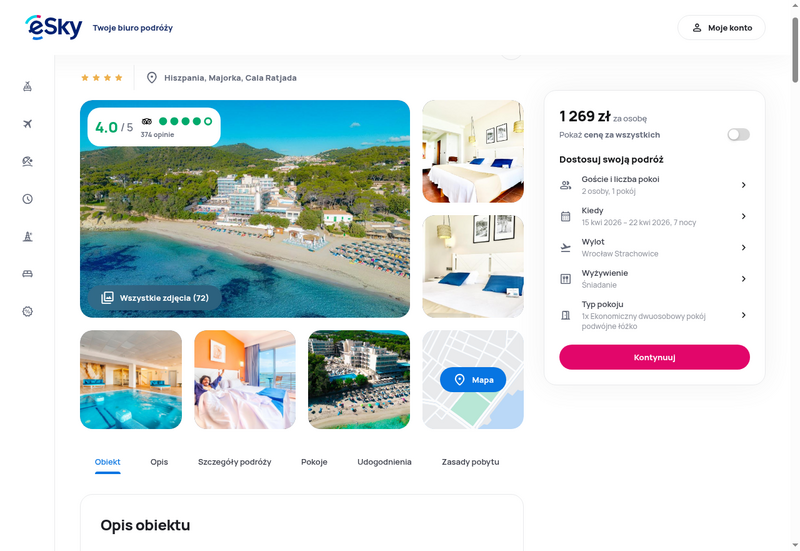The height and width of the screenshot is (551, 800).
Task: Expand the Typ pokoju room type row
Action: point(654,315)
